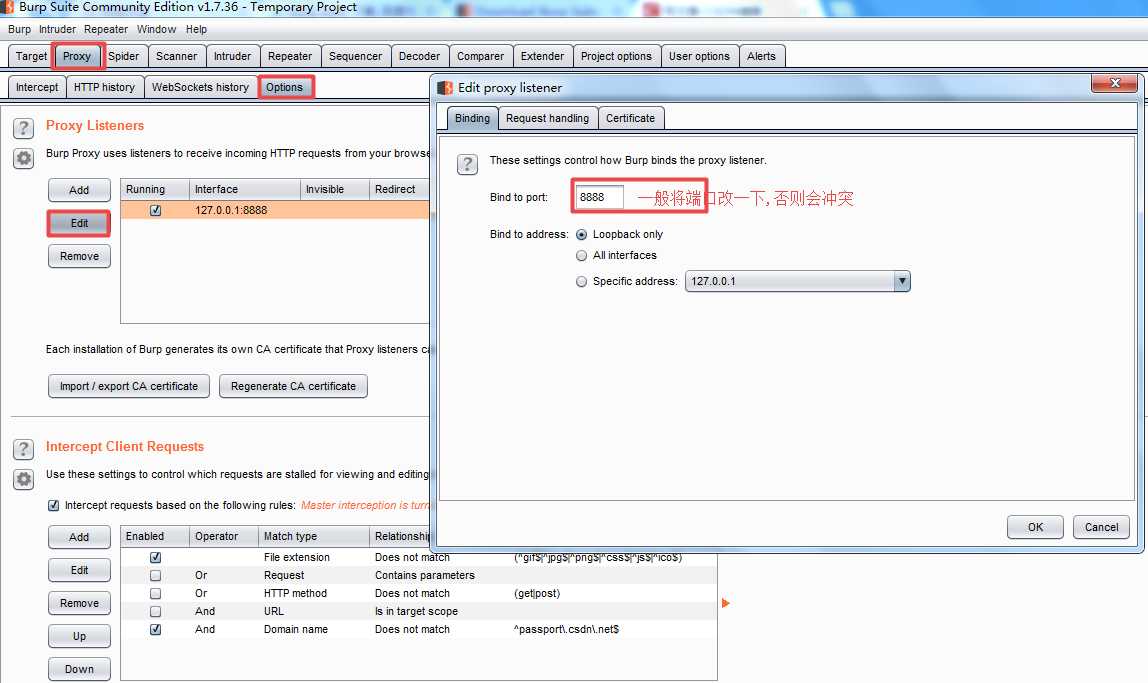Open the Repeater menu in the menu bar
This screenshot has height=683, width=1148.
(105, 29)
